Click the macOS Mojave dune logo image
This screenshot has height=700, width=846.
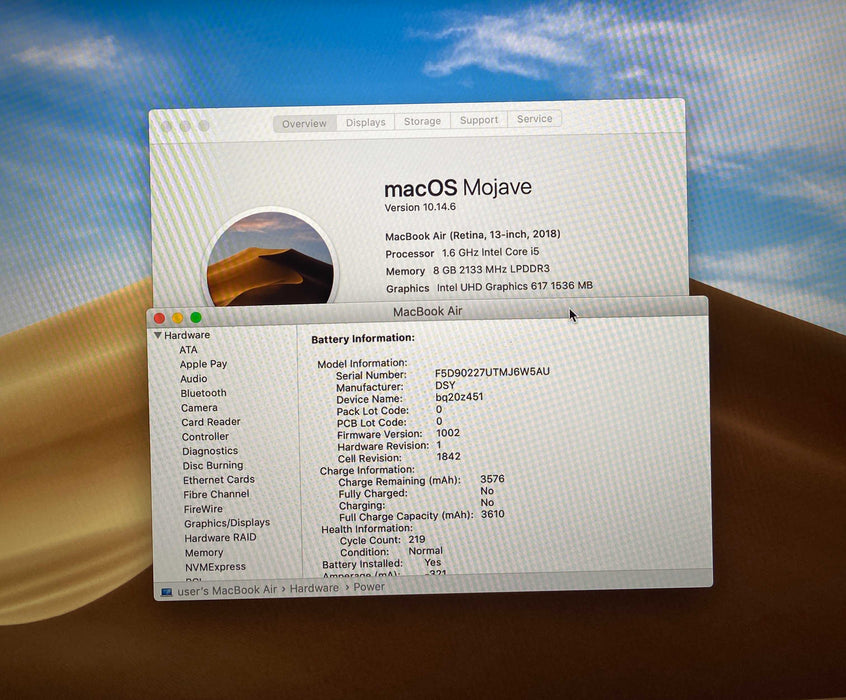270,259
